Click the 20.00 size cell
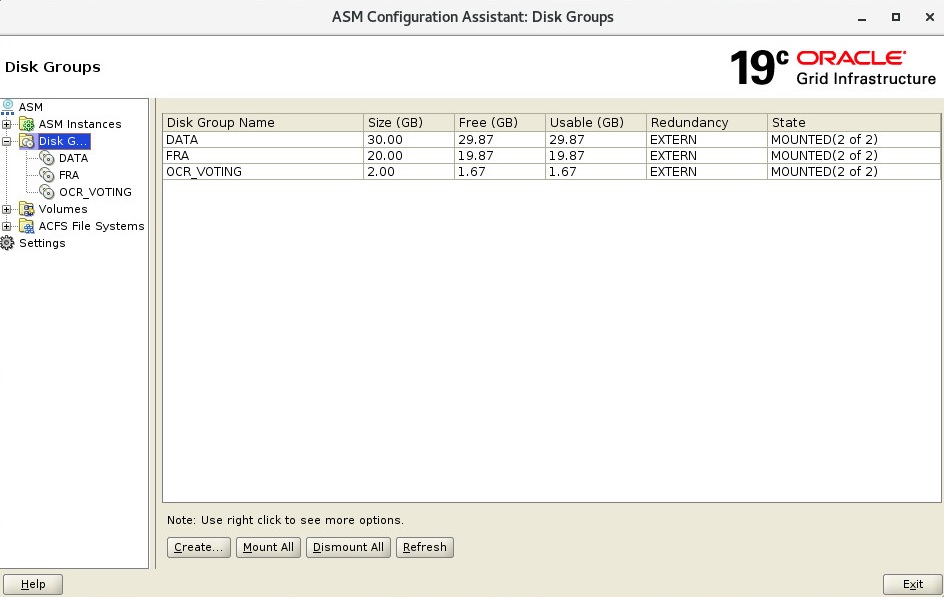This screenshot has height=597, width=944. point(409,156)
